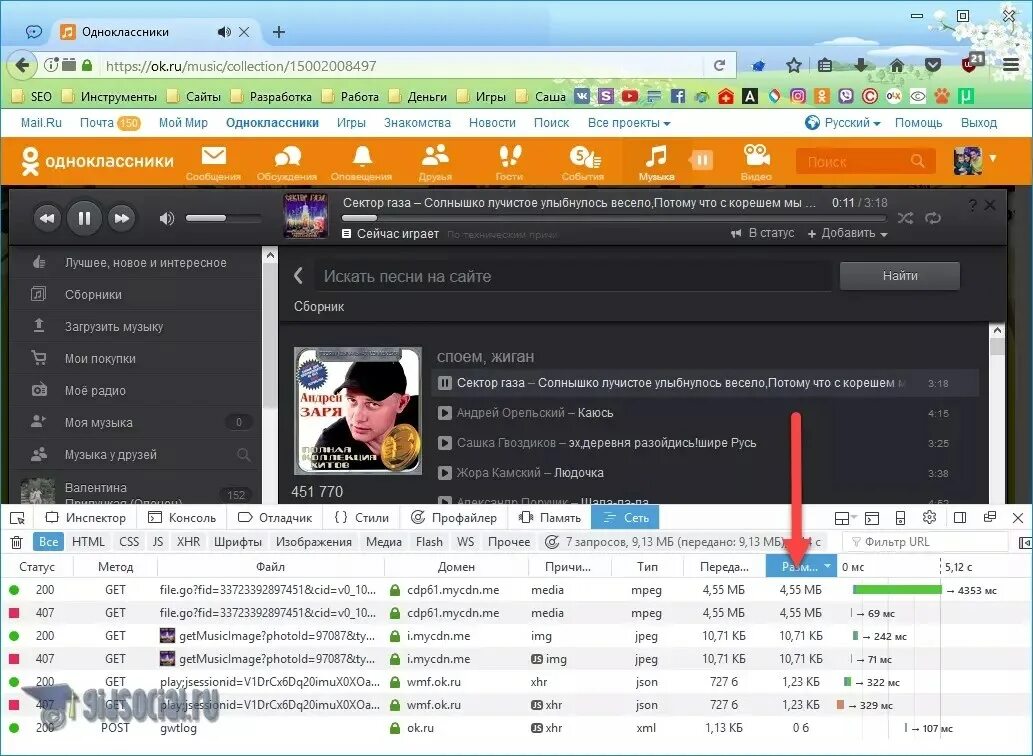Click the Андрей Заря album cover
Viewport: 1033px width, 756px height.
tap(358, 411)
